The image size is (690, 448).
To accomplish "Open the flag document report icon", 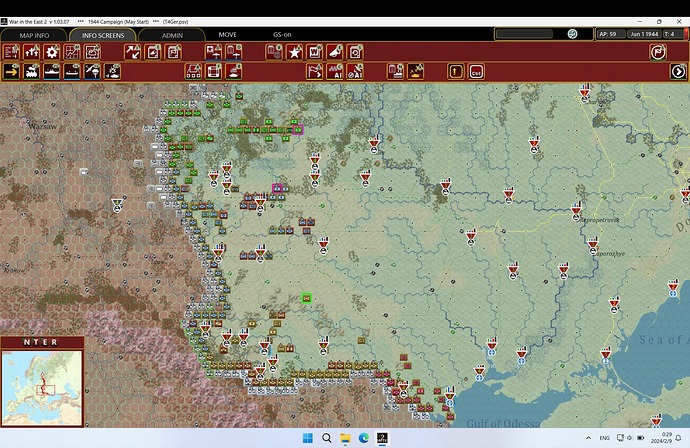I will coord(173,52).
